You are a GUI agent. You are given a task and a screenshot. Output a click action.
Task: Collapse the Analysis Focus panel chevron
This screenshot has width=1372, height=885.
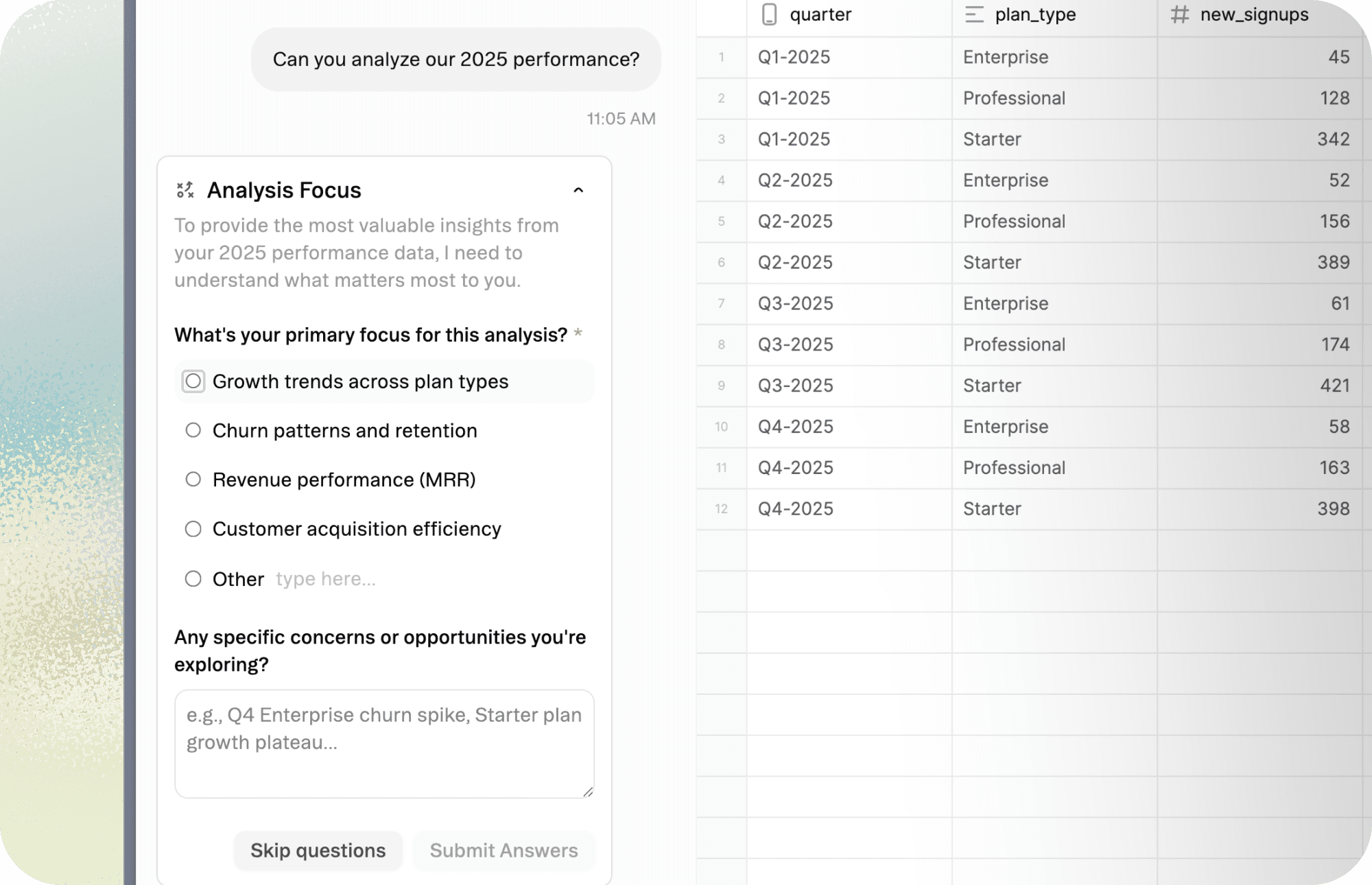coord(578,190)
